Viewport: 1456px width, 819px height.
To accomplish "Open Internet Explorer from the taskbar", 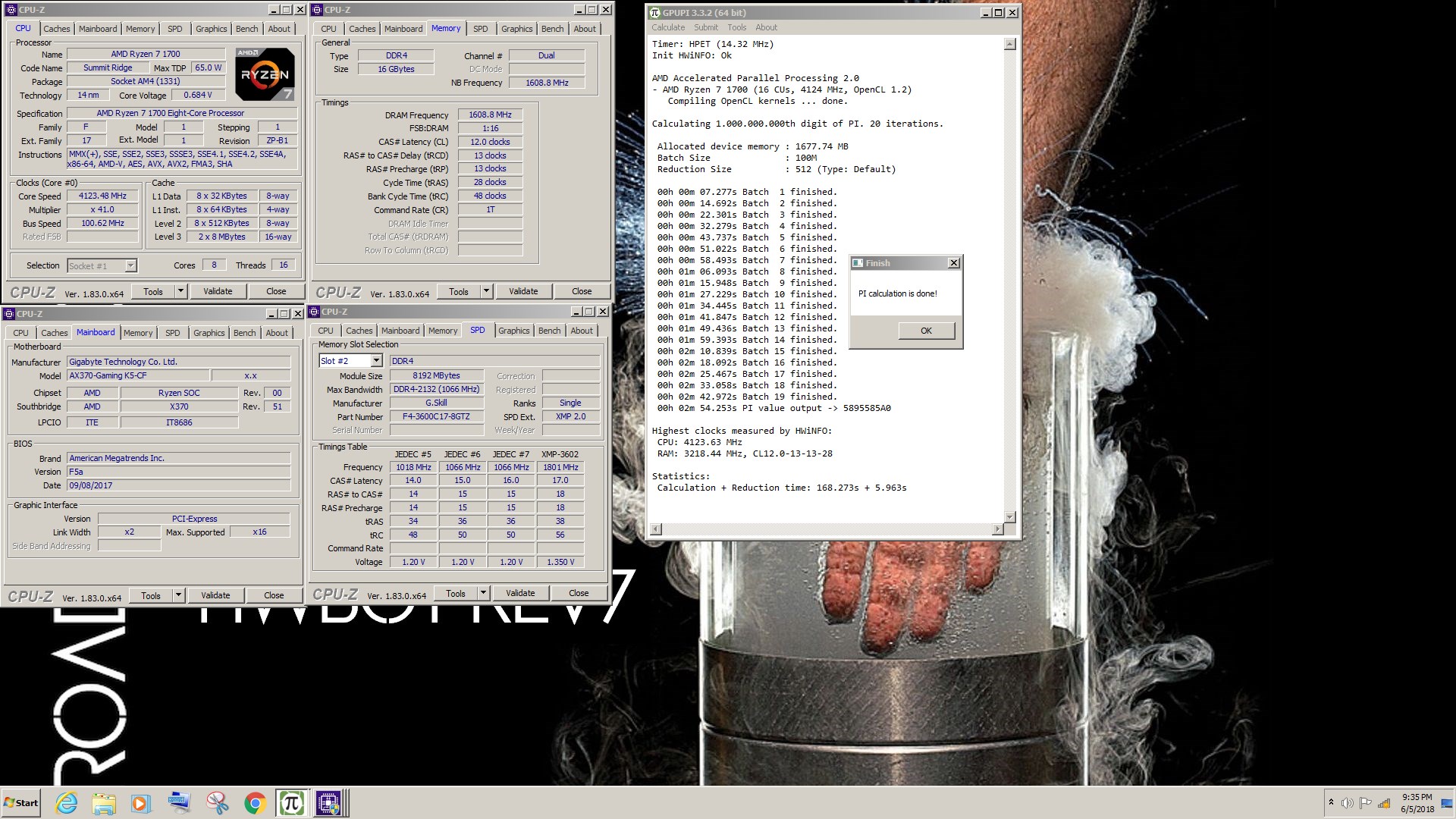I will click(x=67, y=803).
